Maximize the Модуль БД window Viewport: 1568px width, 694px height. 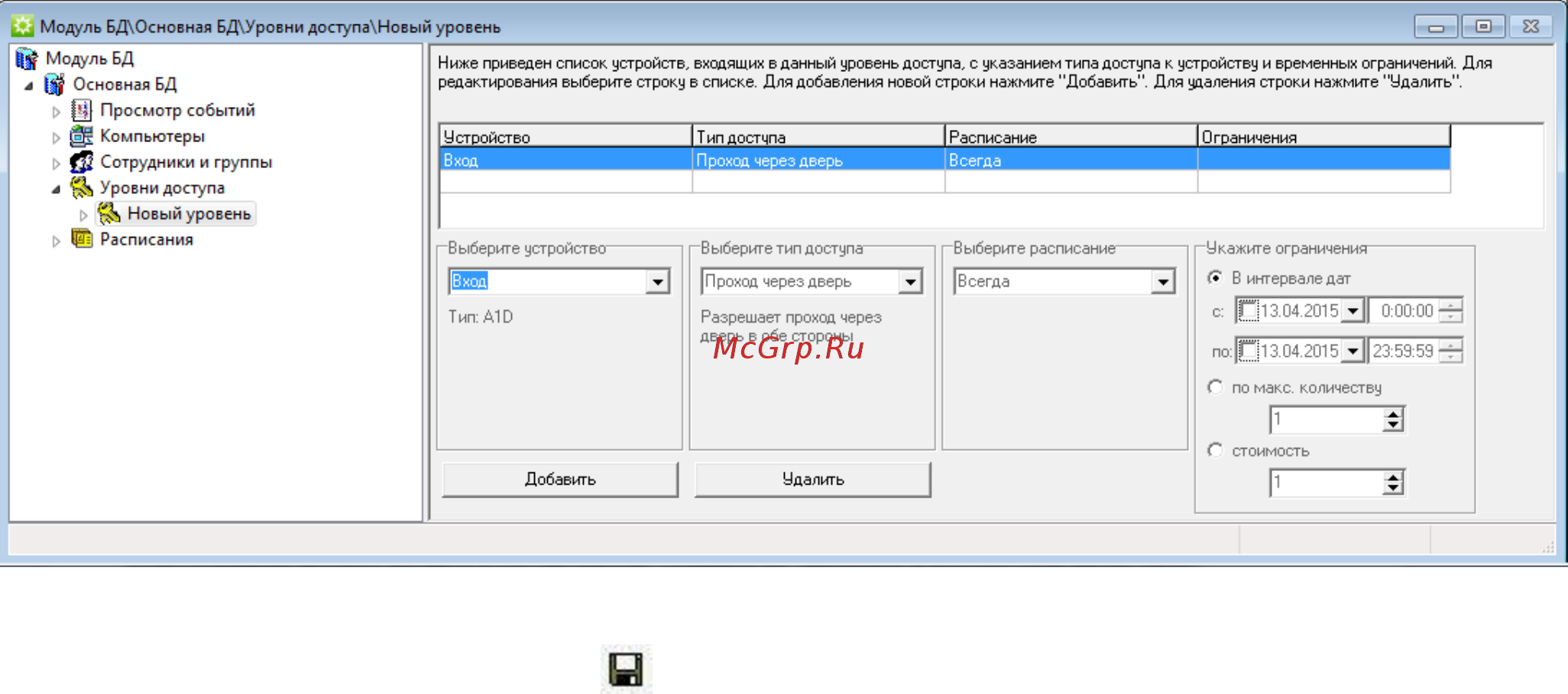pos(1483,26)
